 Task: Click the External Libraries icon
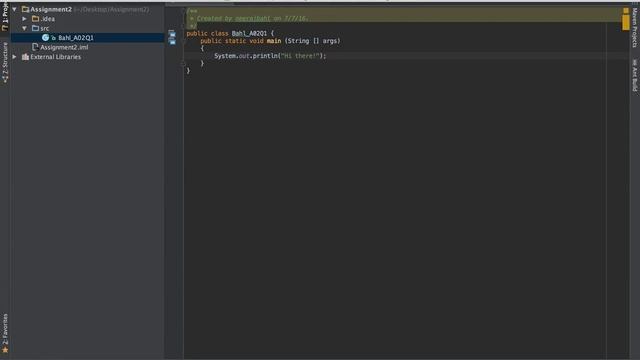coord(25,57)
